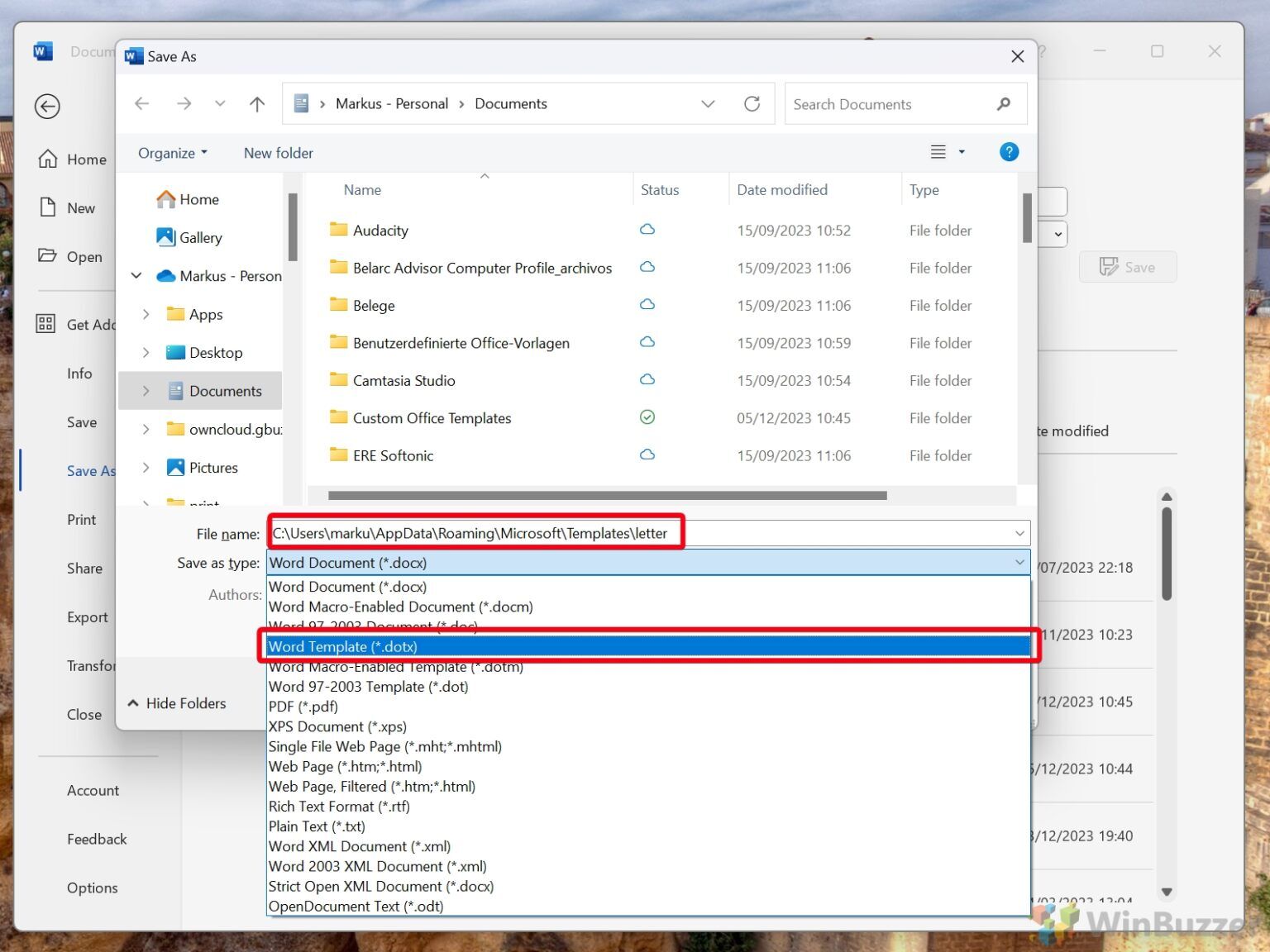This screenshot has width=1270, height=952.
Task: Select Options in the Word sidebar
Action: pyautogui.click(x=92, y=888)
